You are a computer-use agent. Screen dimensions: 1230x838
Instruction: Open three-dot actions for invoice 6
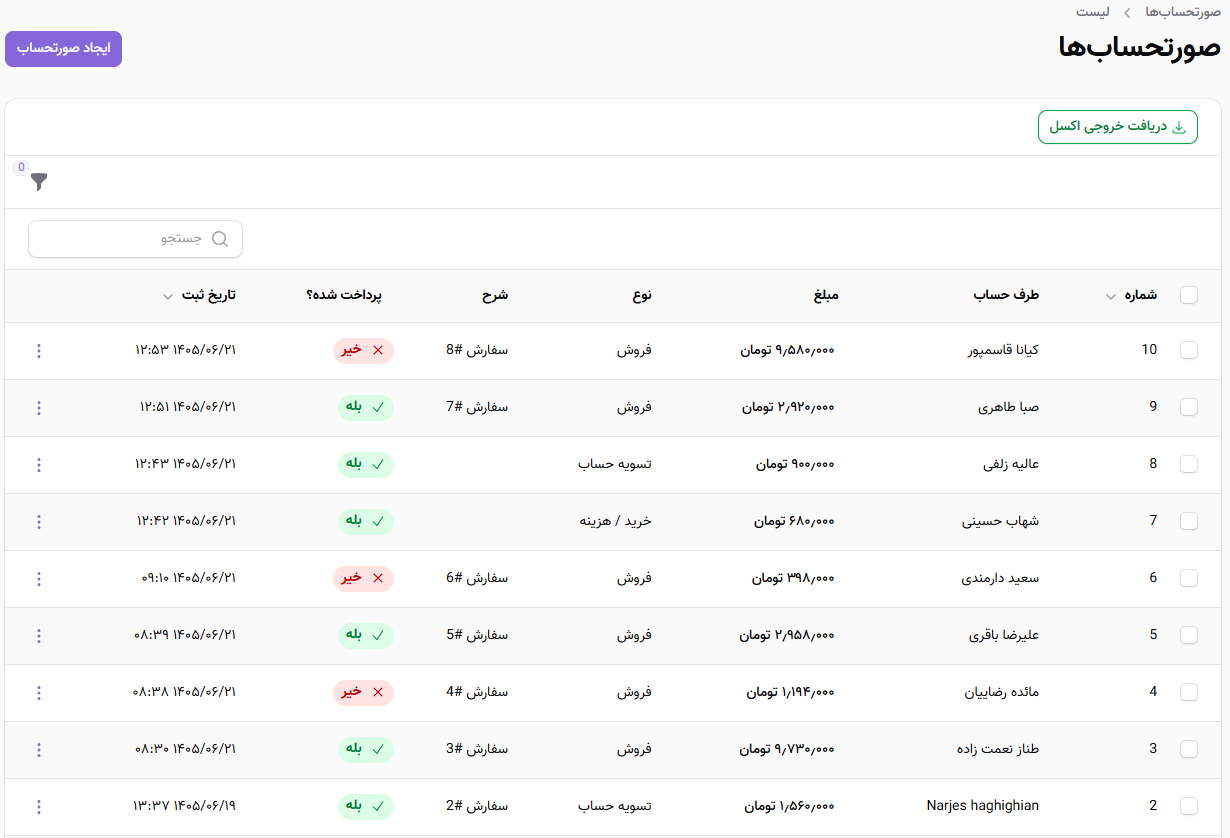pos(39,579)
